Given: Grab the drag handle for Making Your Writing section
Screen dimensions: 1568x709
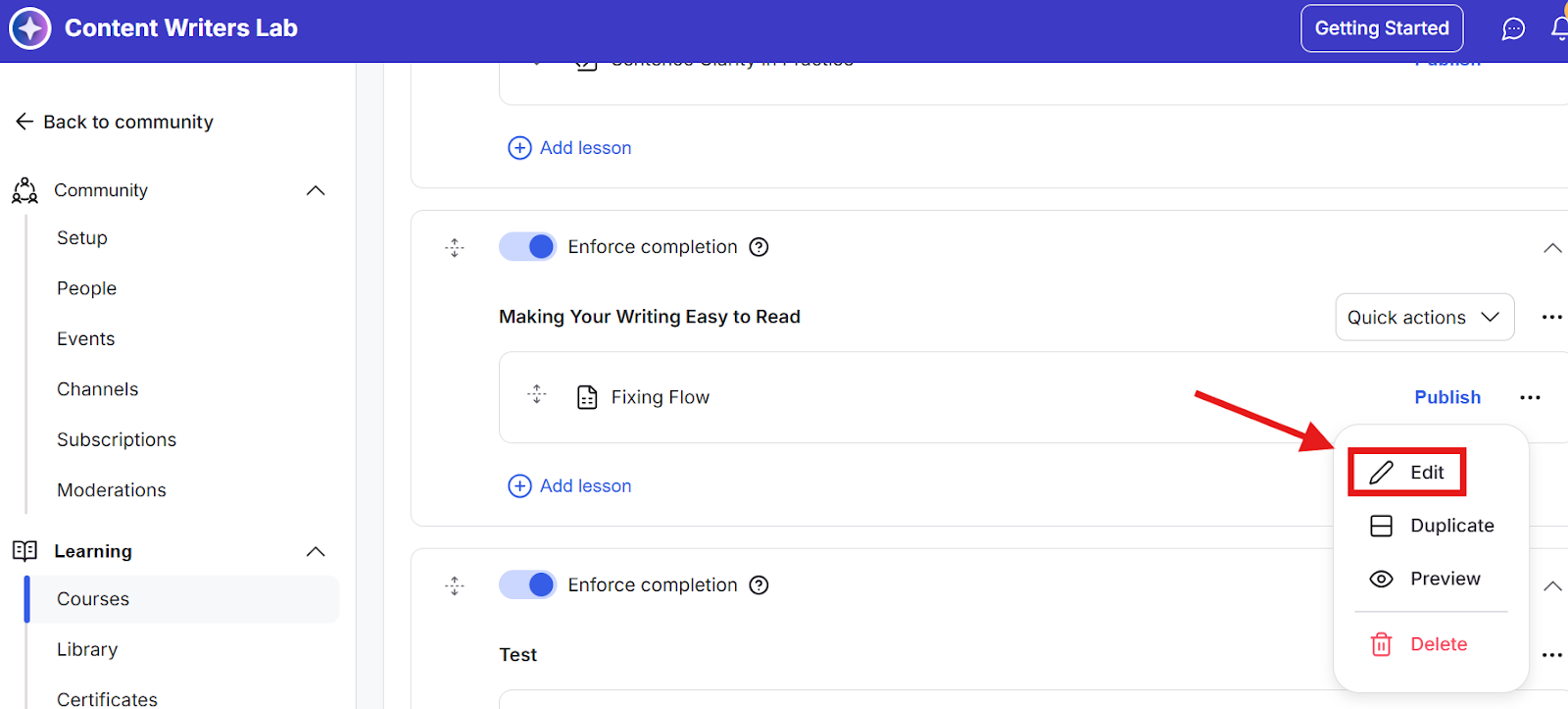Looking at the screenshot, I should pos(454,247).
